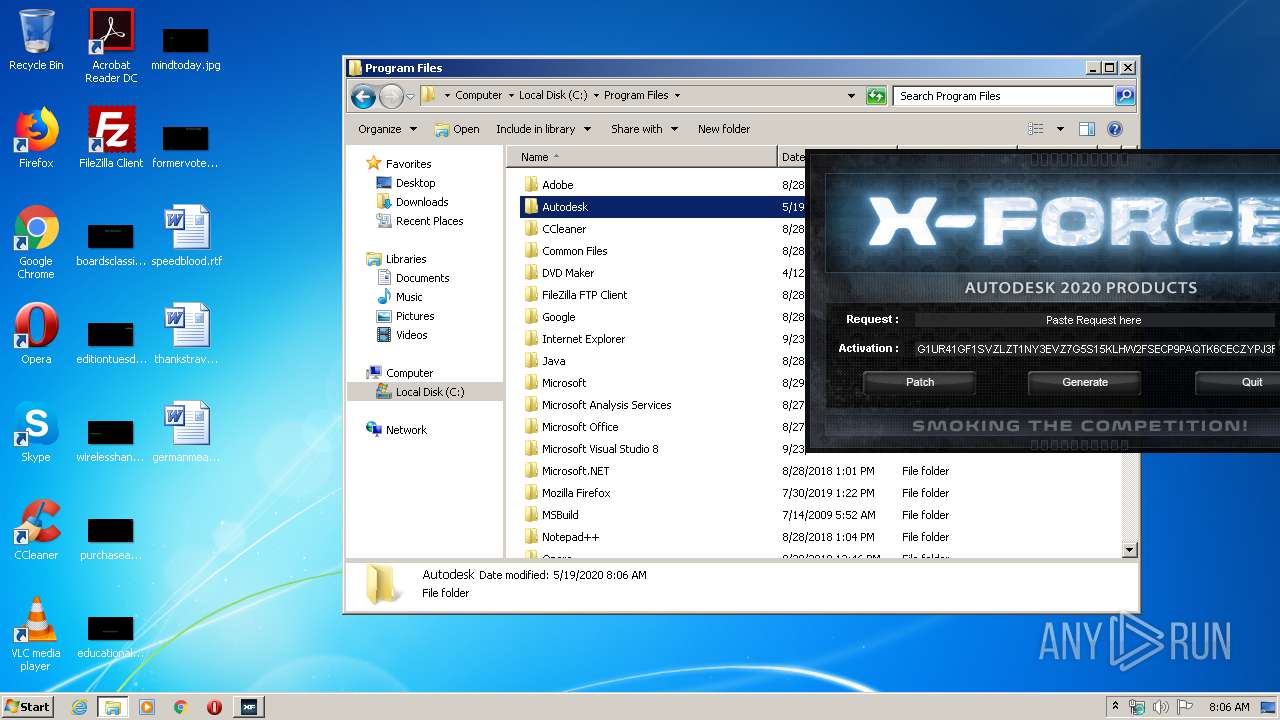Select the Microsoft Visual Studio 8 folder

click(600, 449)
